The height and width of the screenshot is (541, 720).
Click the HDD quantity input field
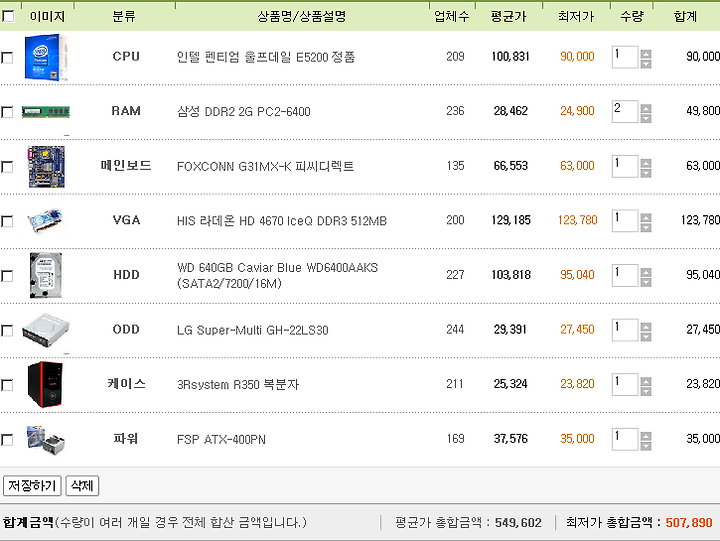625,276
